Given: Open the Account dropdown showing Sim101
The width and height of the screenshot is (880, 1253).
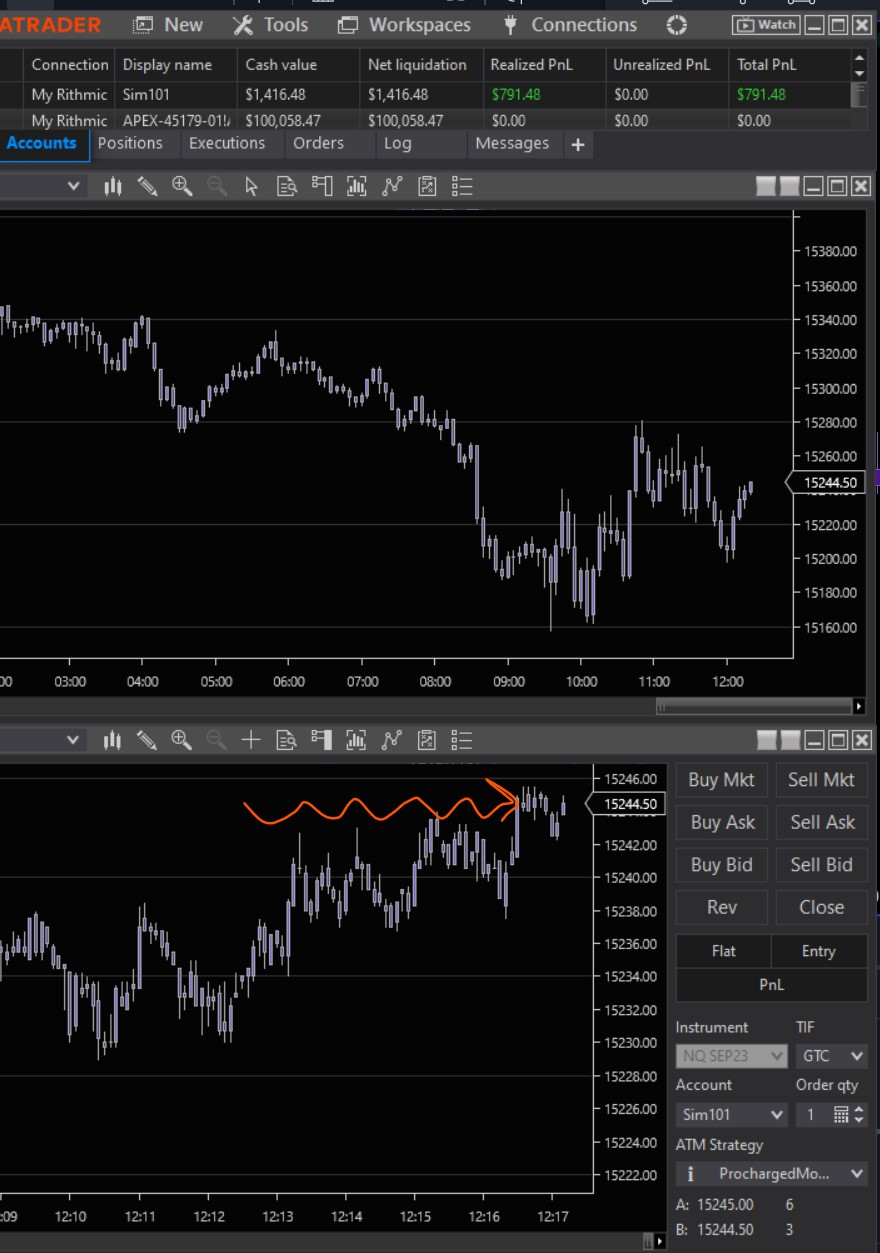Looking at the screenshot, I should point(732,1114).
